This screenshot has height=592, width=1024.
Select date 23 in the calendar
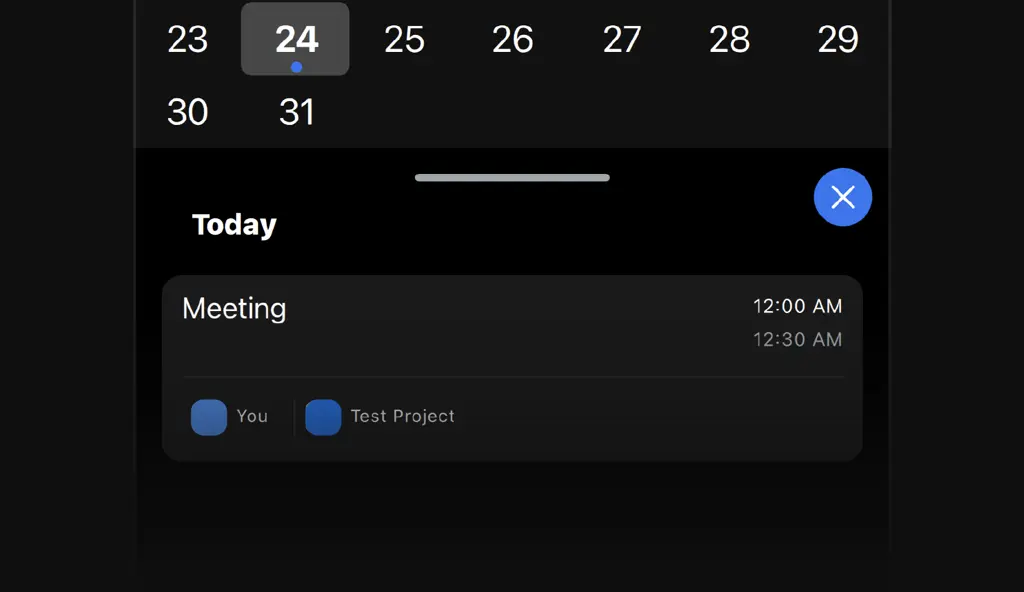(187, 39)
